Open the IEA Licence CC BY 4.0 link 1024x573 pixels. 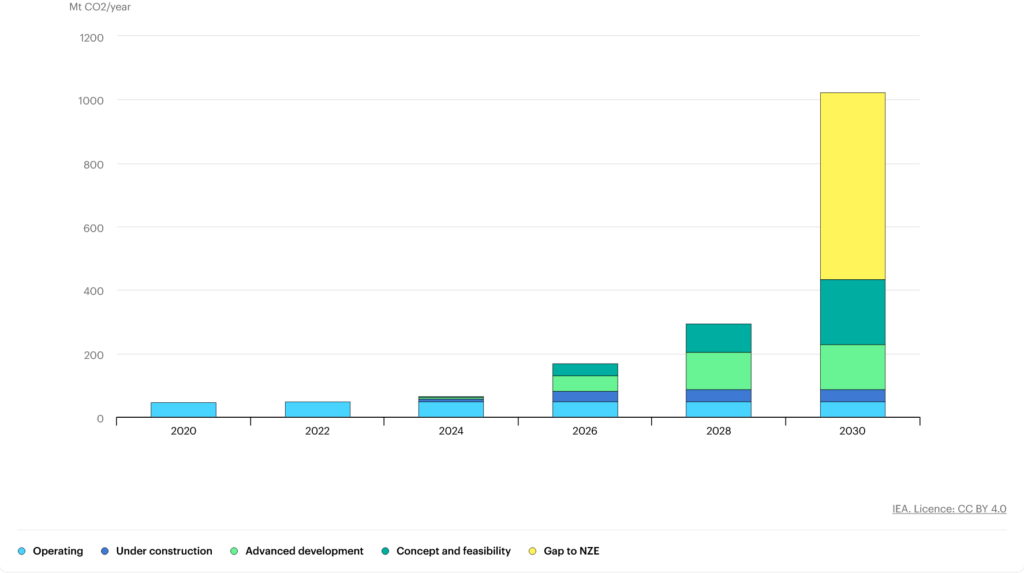click(949, 509)
